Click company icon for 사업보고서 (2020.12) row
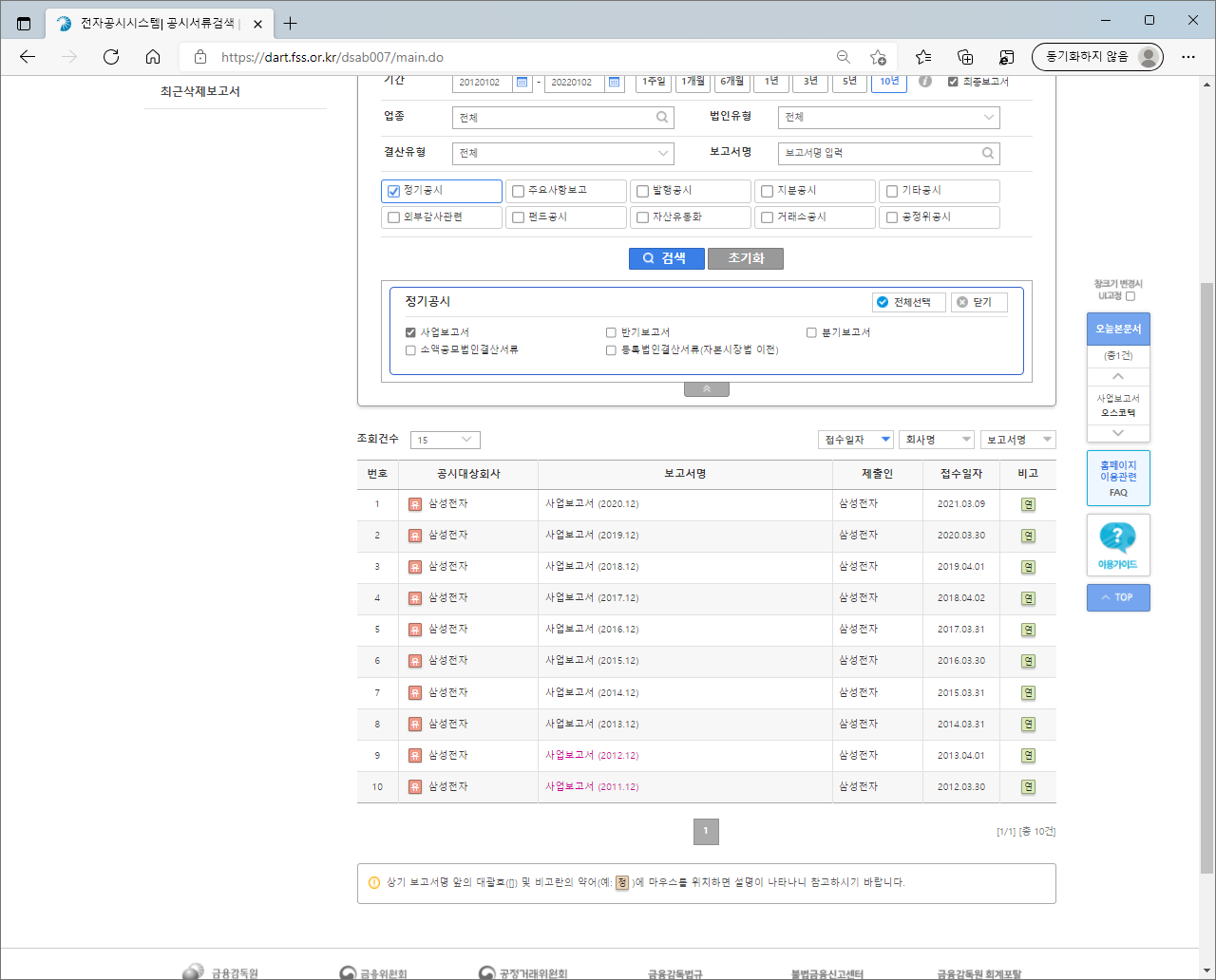 pyautogui.click(x=415, y=504)
